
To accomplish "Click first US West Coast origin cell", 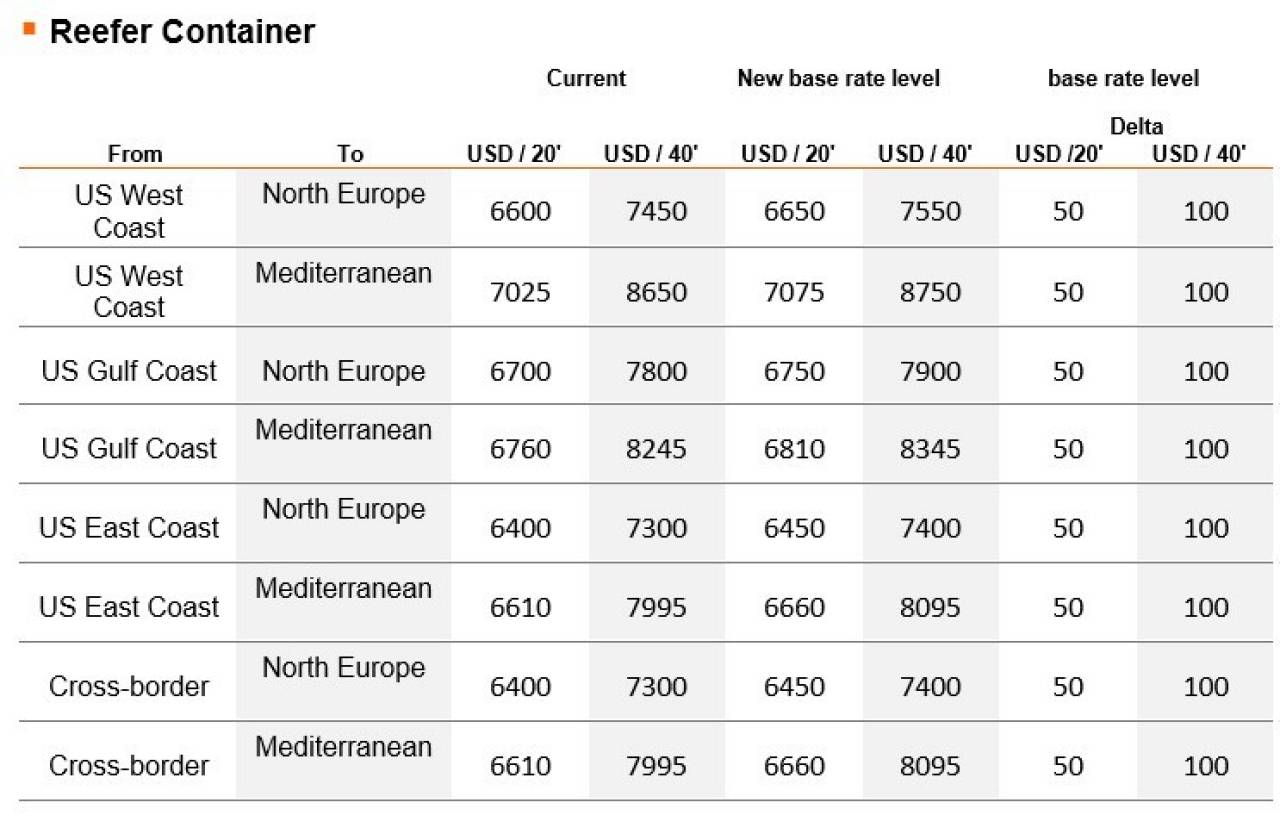I will [x=129, y=211].
